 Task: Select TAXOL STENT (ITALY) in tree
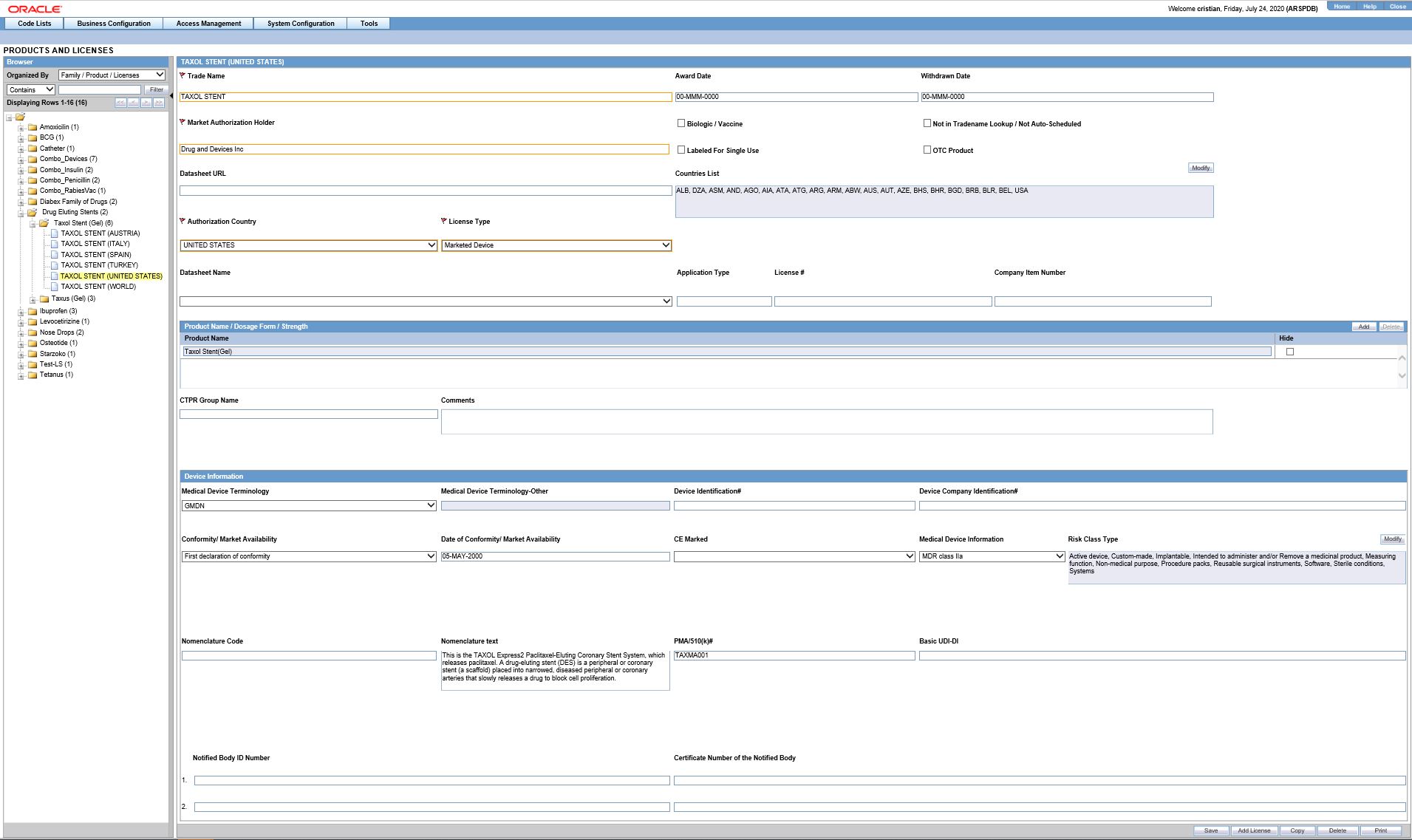(x=95, y=244)
